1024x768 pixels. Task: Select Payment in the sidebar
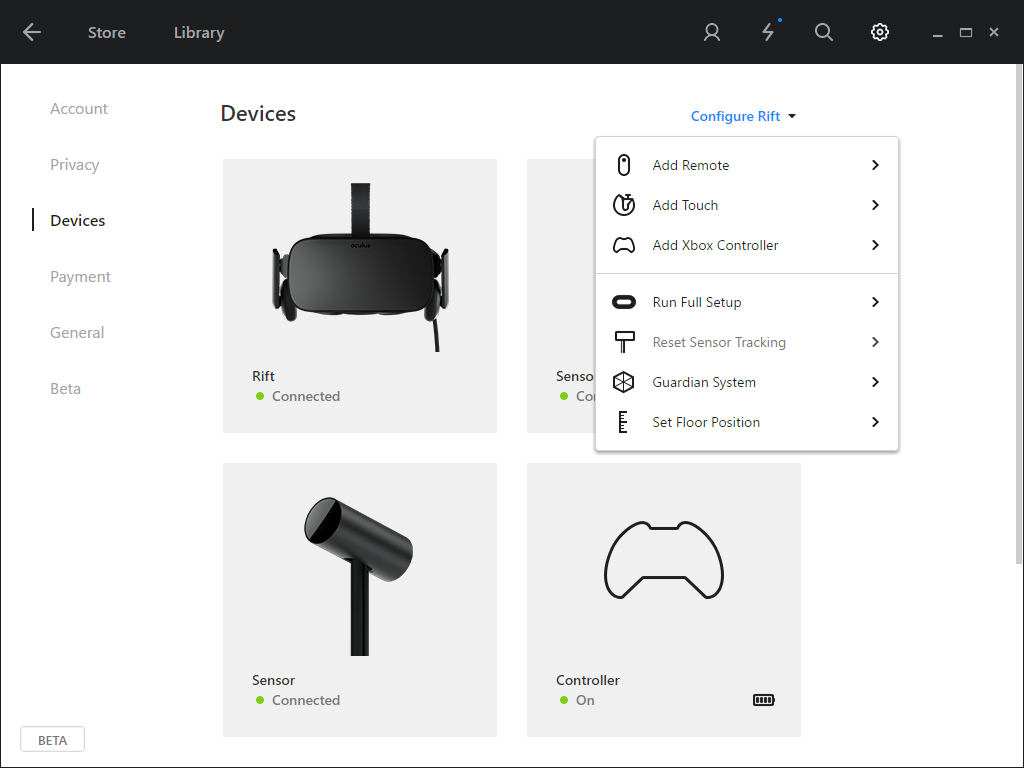click(x=80, y=276)
